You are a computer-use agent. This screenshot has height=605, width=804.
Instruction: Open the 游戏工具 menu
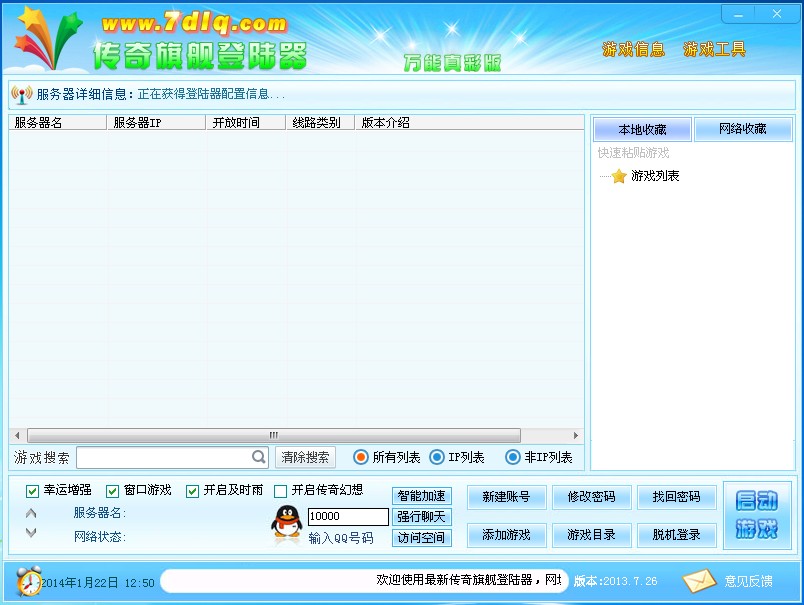click(x=714, y=49)
